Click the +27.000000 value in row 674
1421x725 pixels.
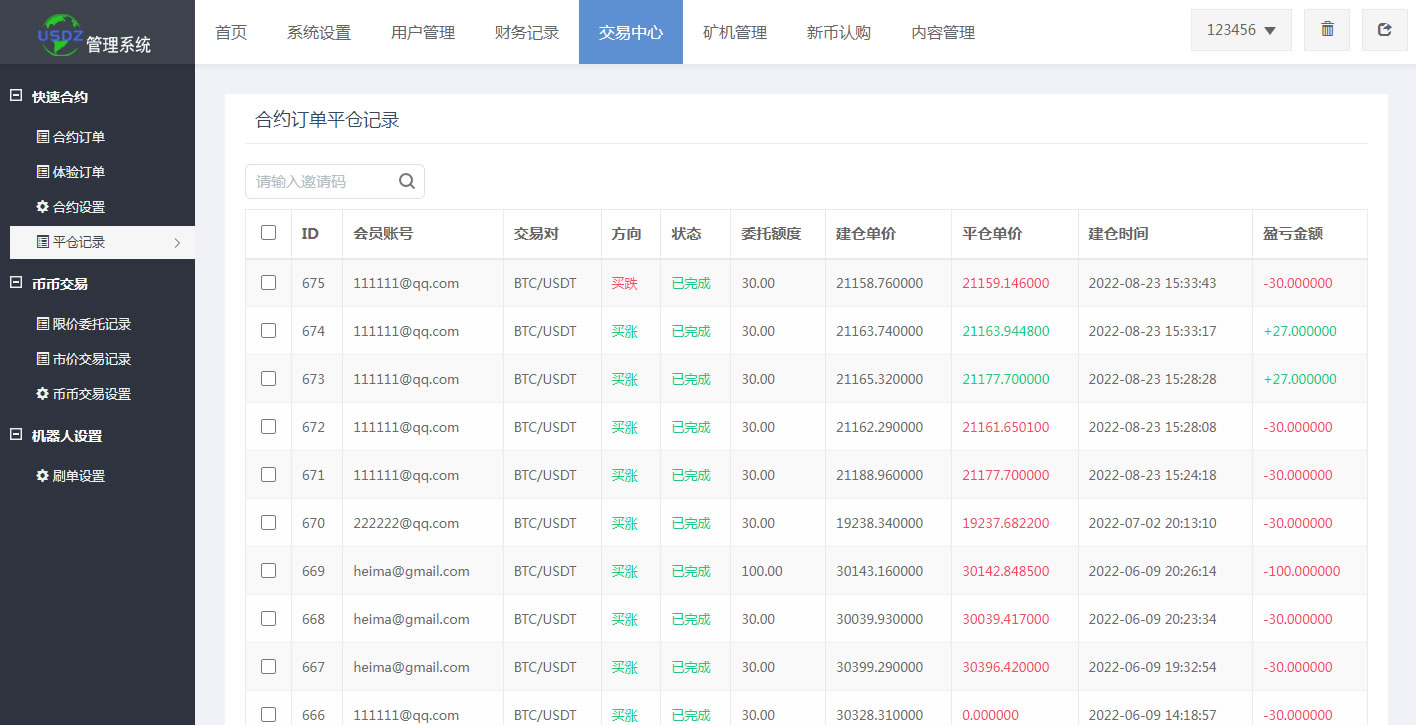1300,331
